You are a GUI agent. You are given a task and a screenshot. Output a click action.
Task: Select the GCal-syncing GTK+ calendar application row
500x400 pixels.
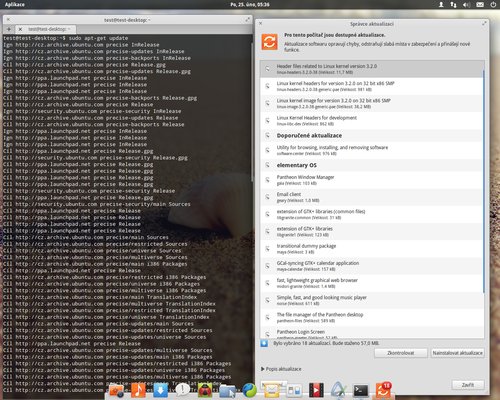(x=372, y=266)
